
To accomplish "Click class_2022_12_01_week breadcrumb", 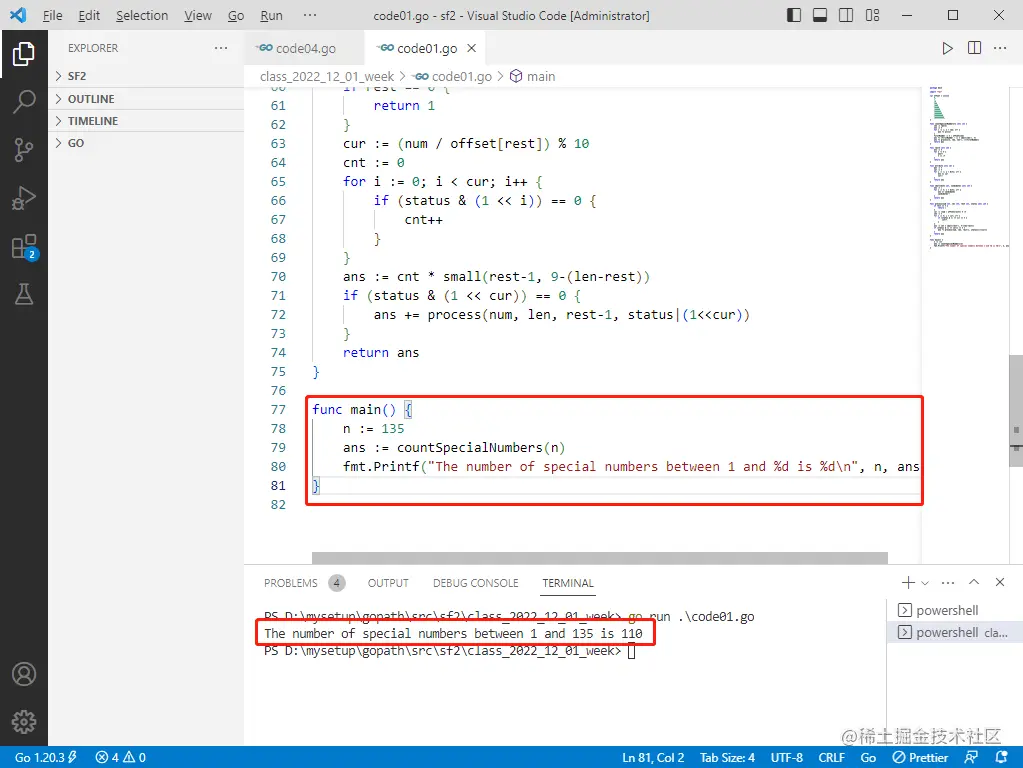I will (326, 76).
